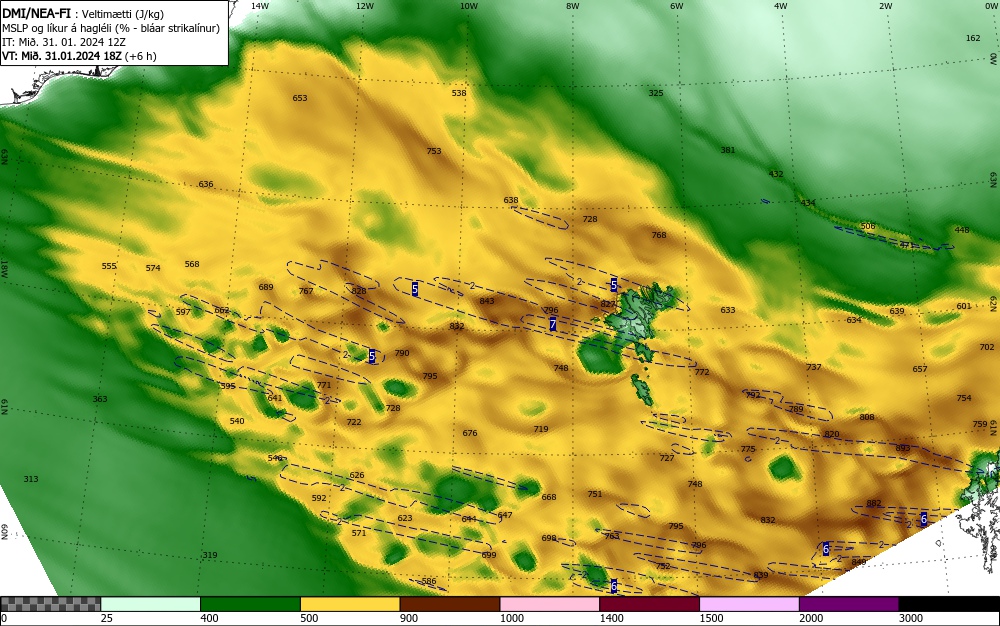Select the CAPE value 638
This screenshot has width=1000, height=626.
[511, 200]
